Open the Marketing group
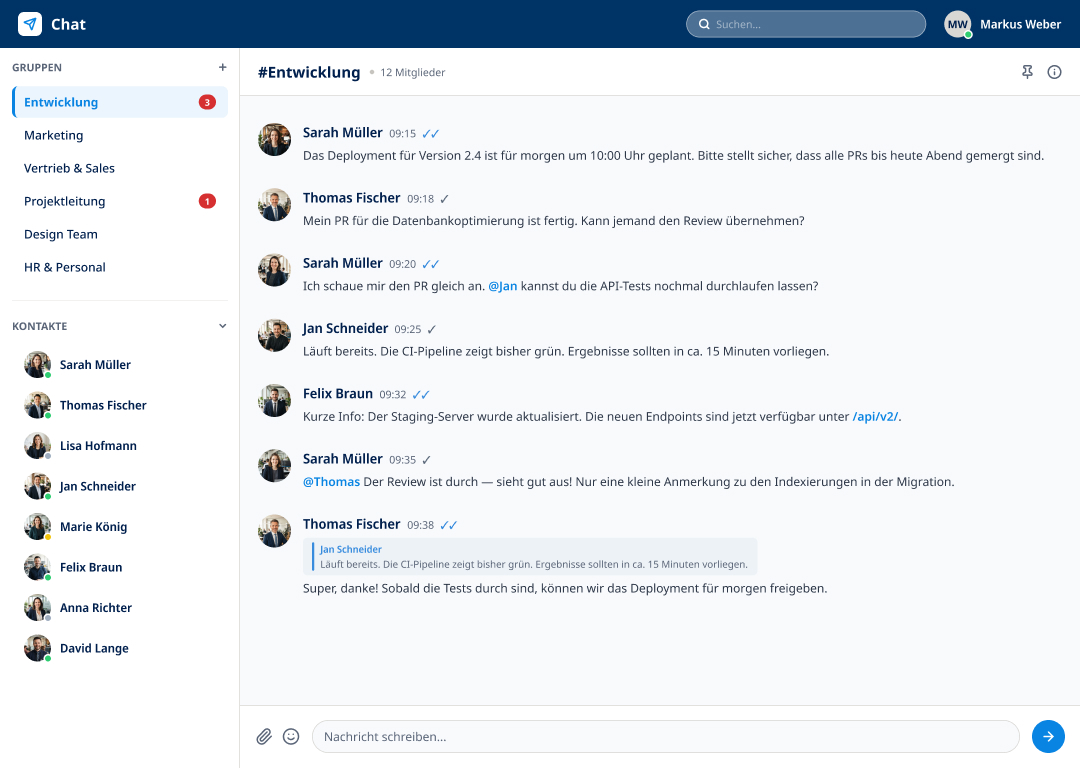The image size is (1080, 768). pyautogui.click(x=120, y=135)
